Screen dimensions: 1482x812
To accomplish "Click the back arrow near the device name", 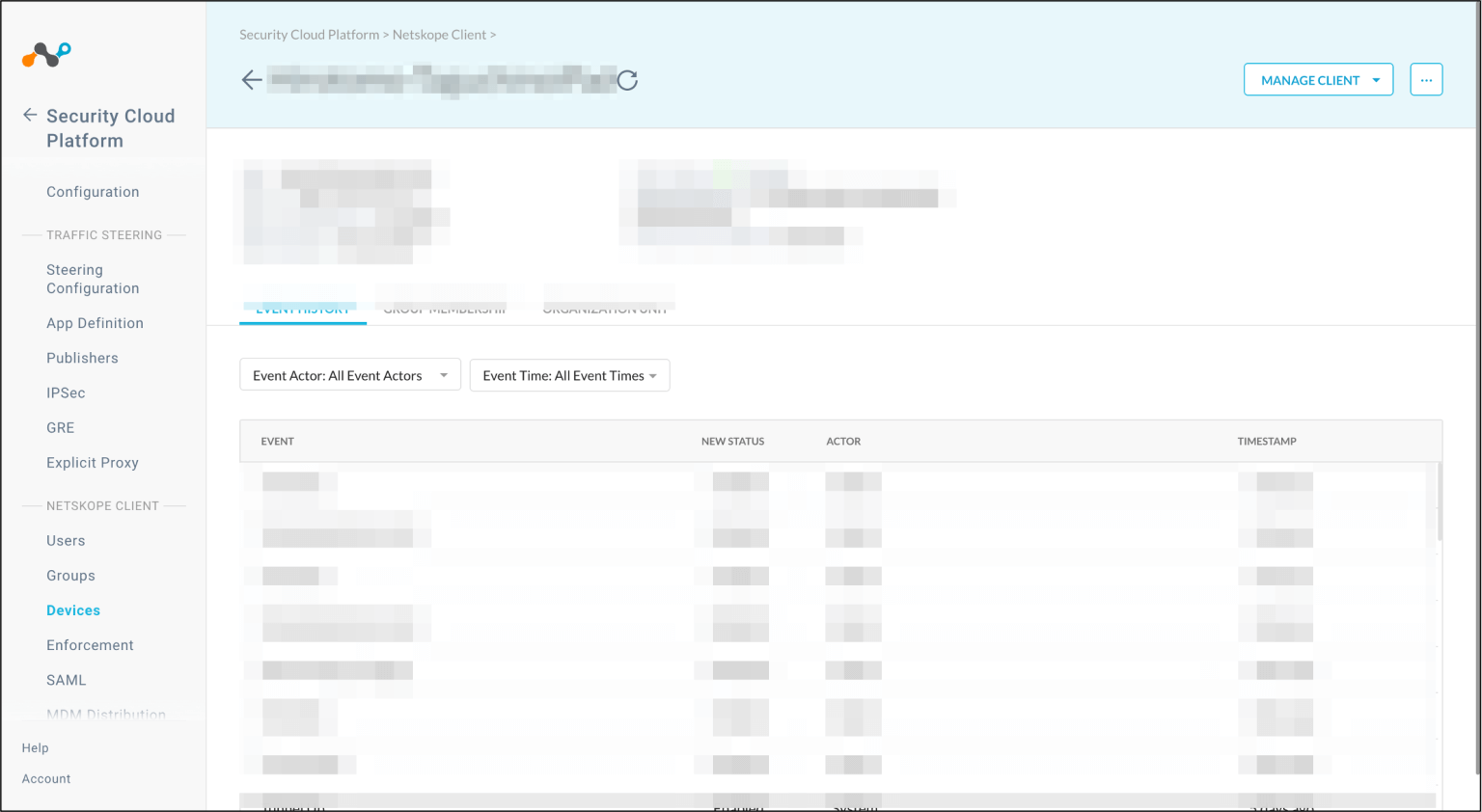I will tap(251, 79).
